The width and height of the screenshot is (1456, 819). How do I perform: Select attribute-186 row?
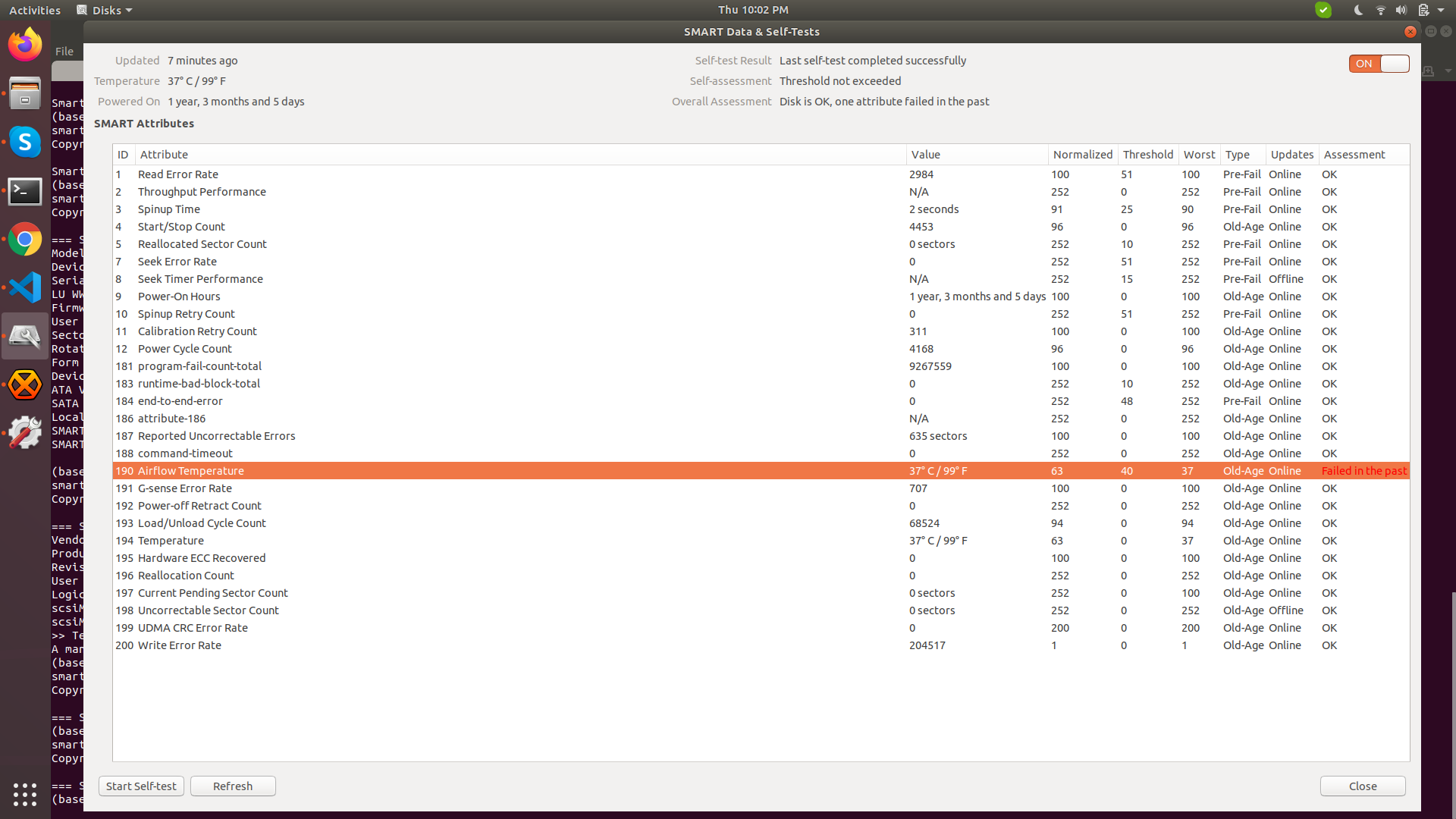click(761, 419)
